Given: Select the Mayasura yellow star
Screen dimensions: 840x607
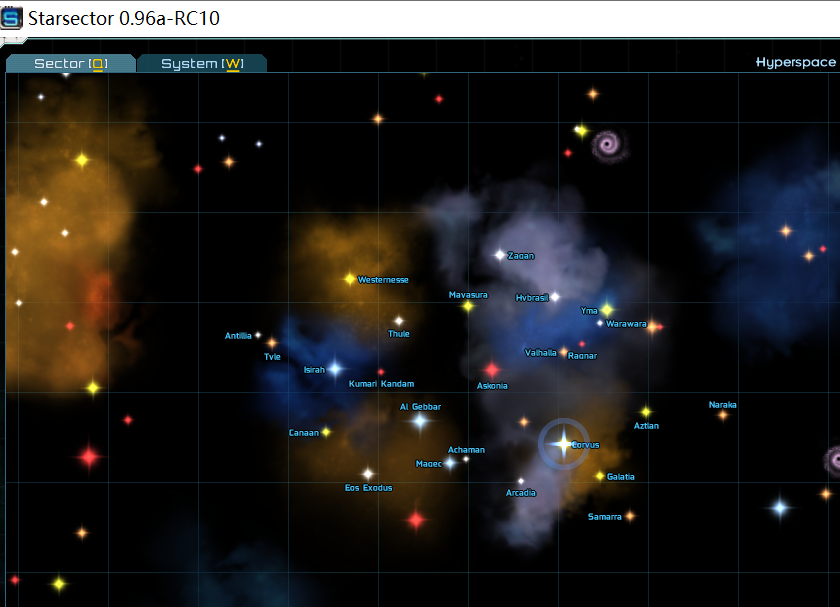Looking at the screenshot, I should tap(468, 306).
